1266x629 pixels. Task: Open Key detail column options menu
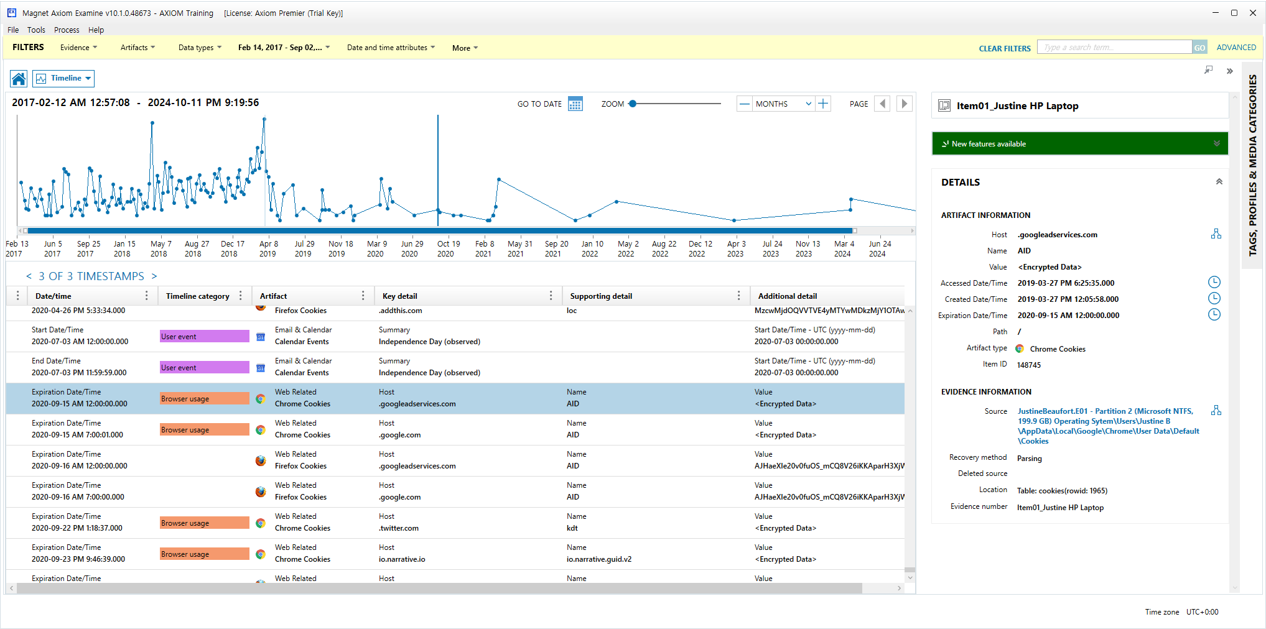550,296
